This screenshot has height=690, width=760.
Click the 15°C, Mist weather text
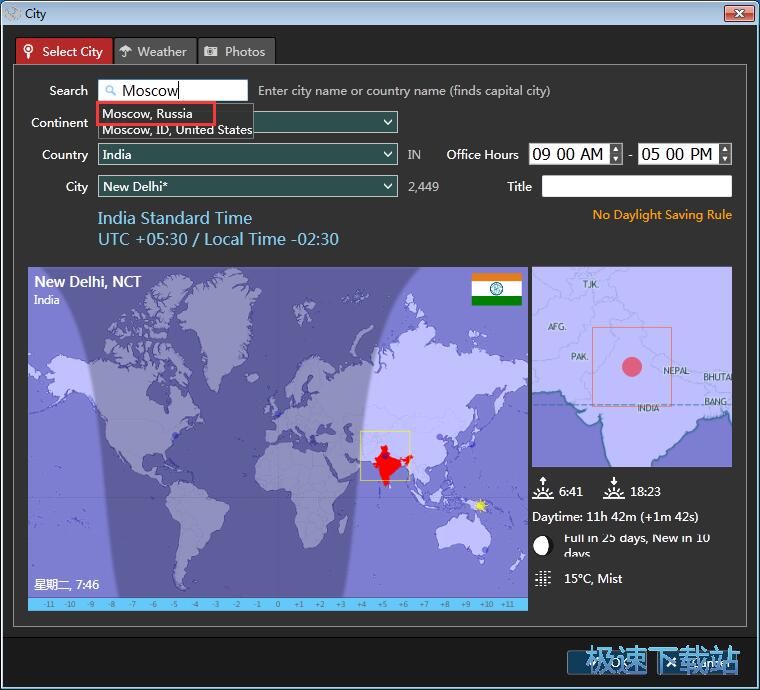tap(593, 579)
